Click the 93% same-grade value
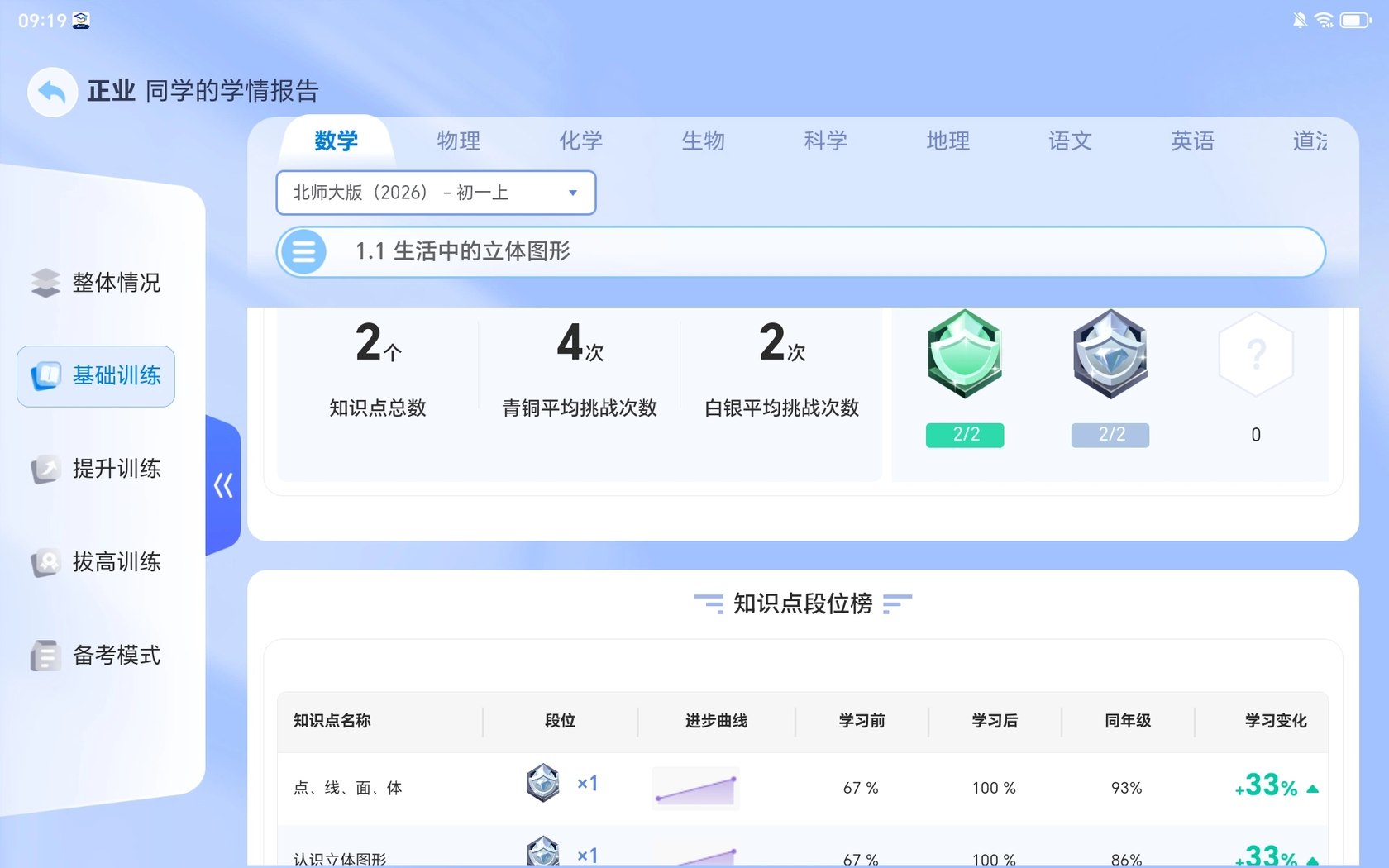This screenshot has height=868, width=1389. point(1127,788)
